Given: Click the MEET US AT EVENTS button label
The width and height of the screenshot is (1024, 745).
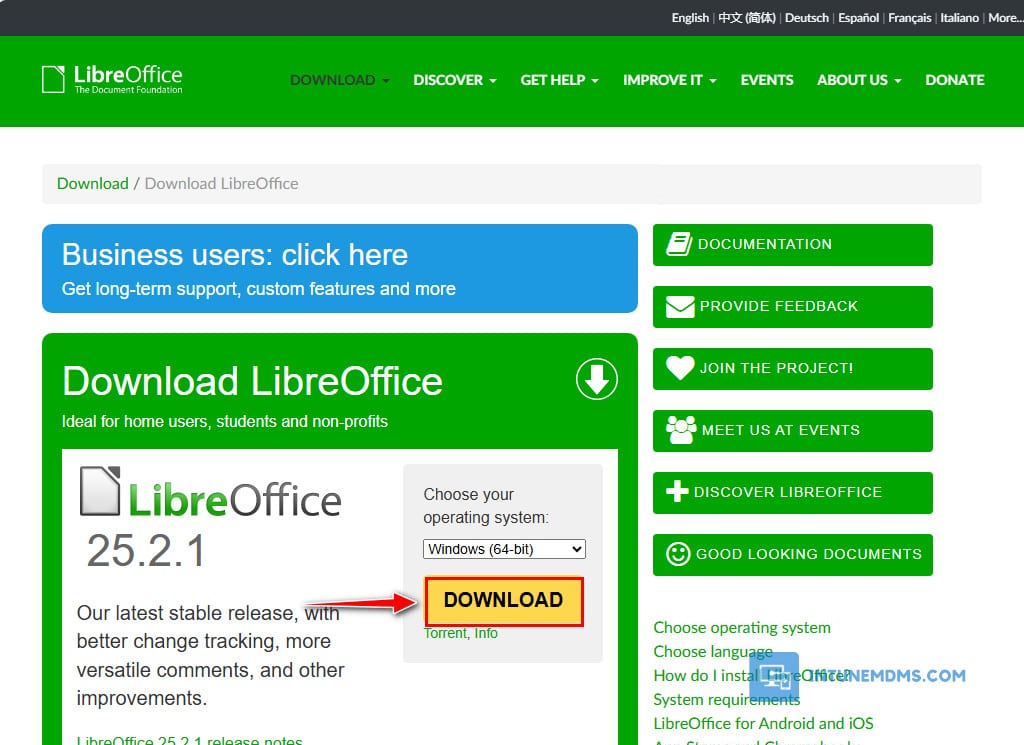Looking at the screenshot, I should [x=780, y=430].
